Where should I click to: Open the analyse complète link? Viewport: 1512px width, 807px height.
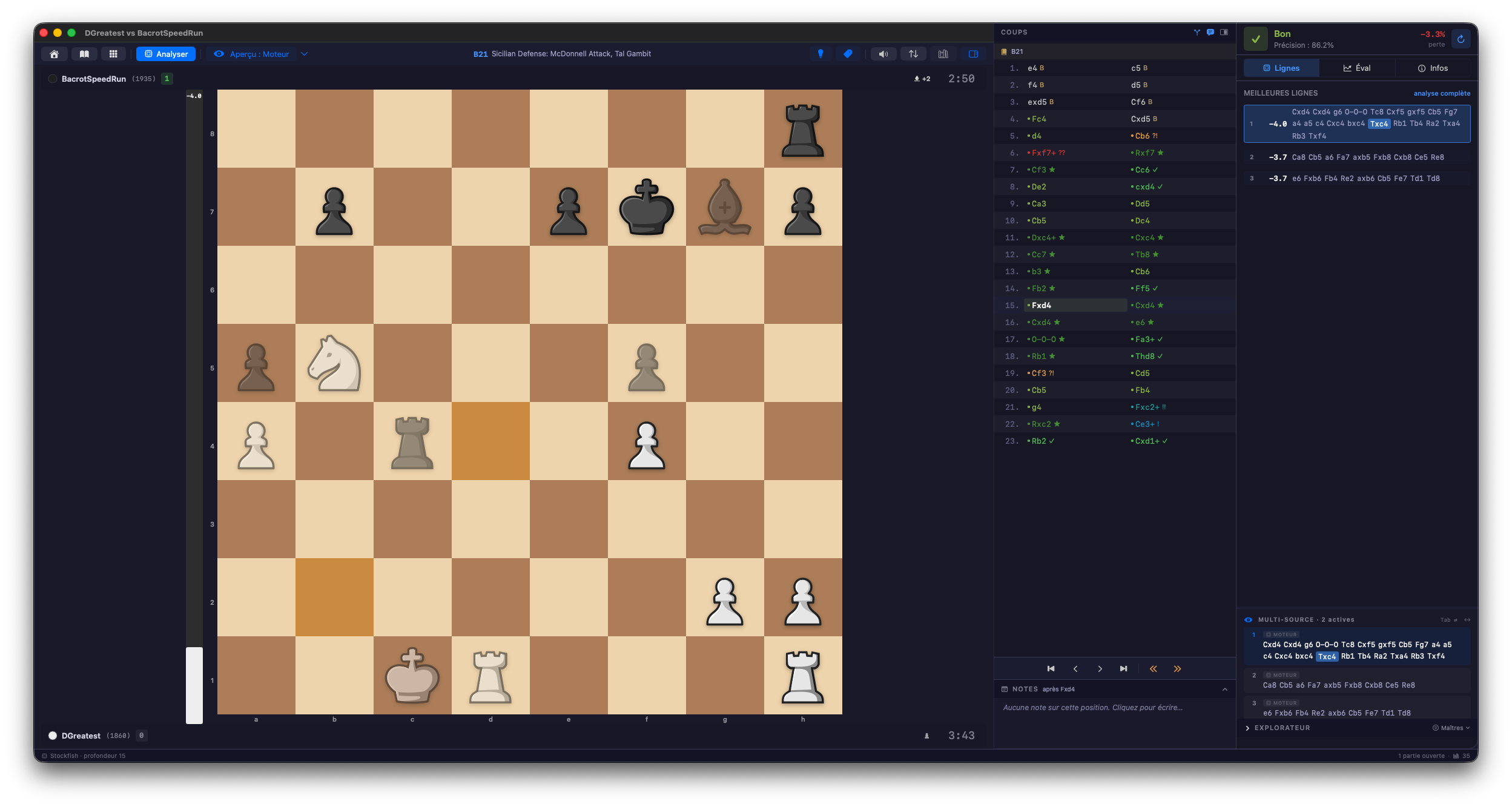(1442, 93)
